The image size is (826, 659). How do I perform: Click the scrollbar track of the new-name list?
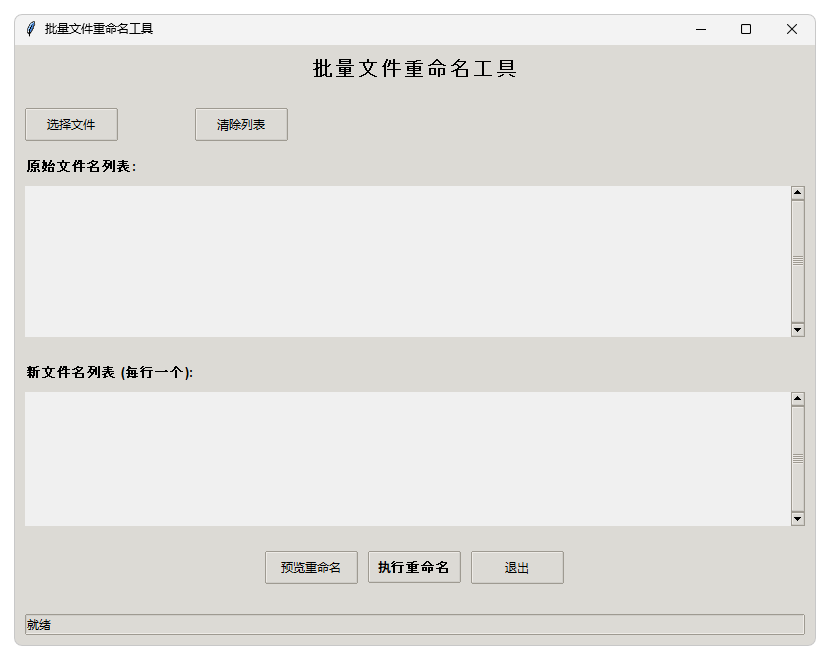[x=797, y=460]
